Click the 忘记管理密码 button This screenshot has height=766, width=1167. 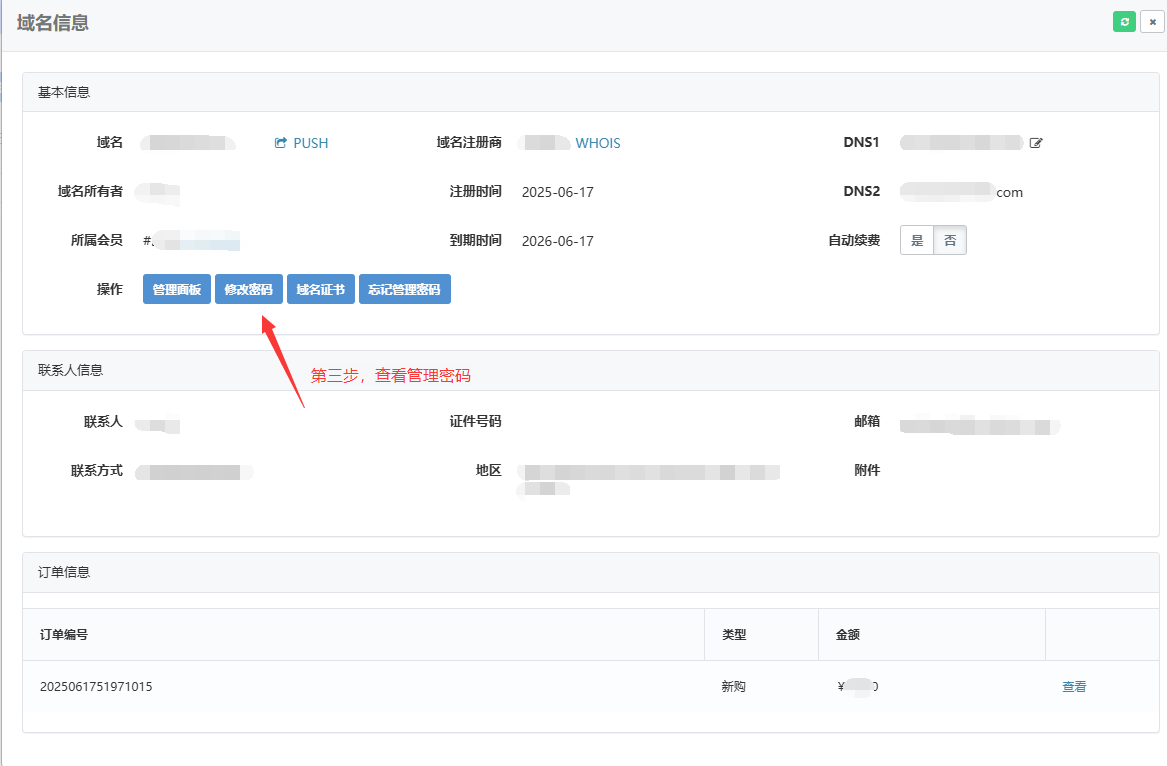pos(405,289)
